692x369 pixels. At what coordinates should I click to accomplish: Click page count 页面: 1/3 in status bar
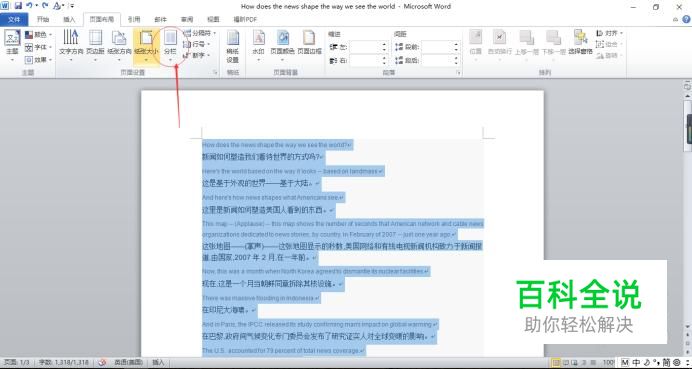18,362
